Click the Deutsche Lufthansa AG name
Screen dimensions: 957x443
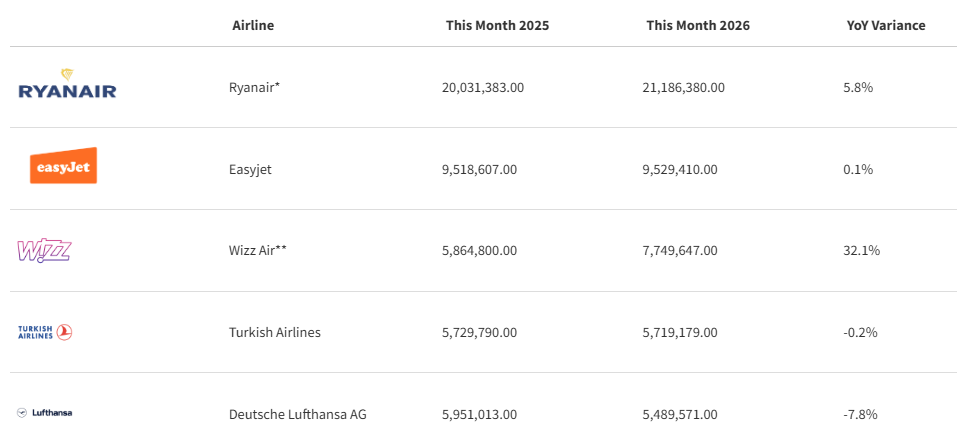(x=298, y=414)
